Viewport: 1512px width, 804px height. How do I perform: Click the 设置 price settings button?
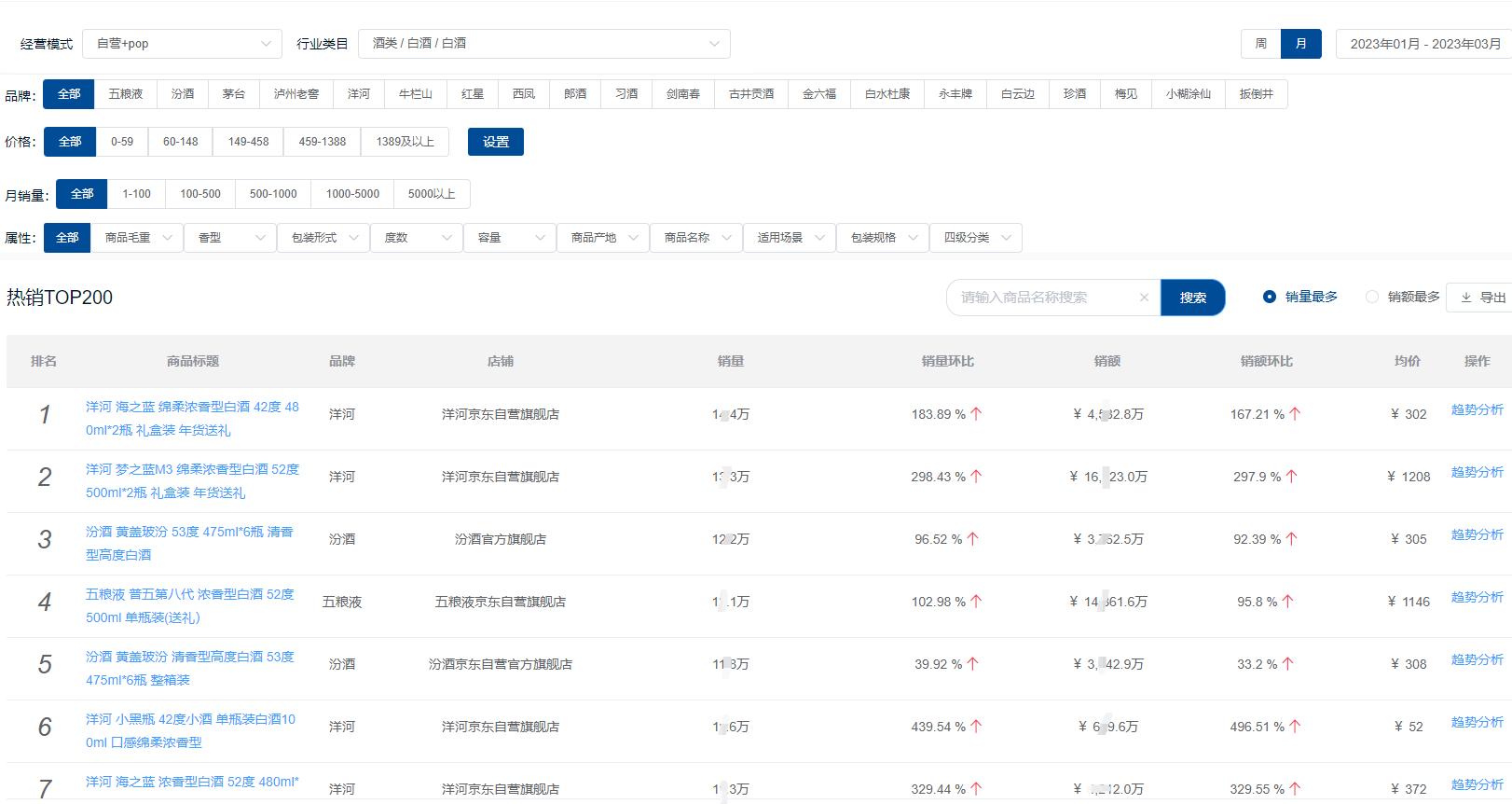tap(496, 142)
